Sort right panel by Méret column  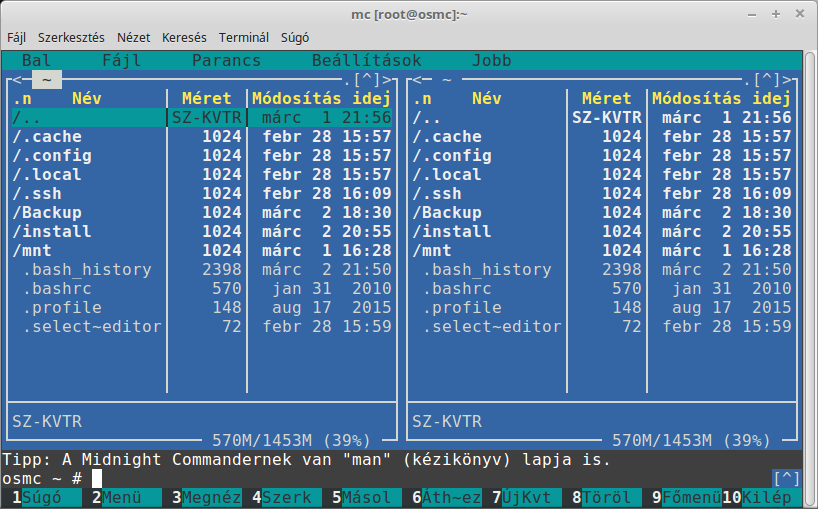tap(607, 99)
